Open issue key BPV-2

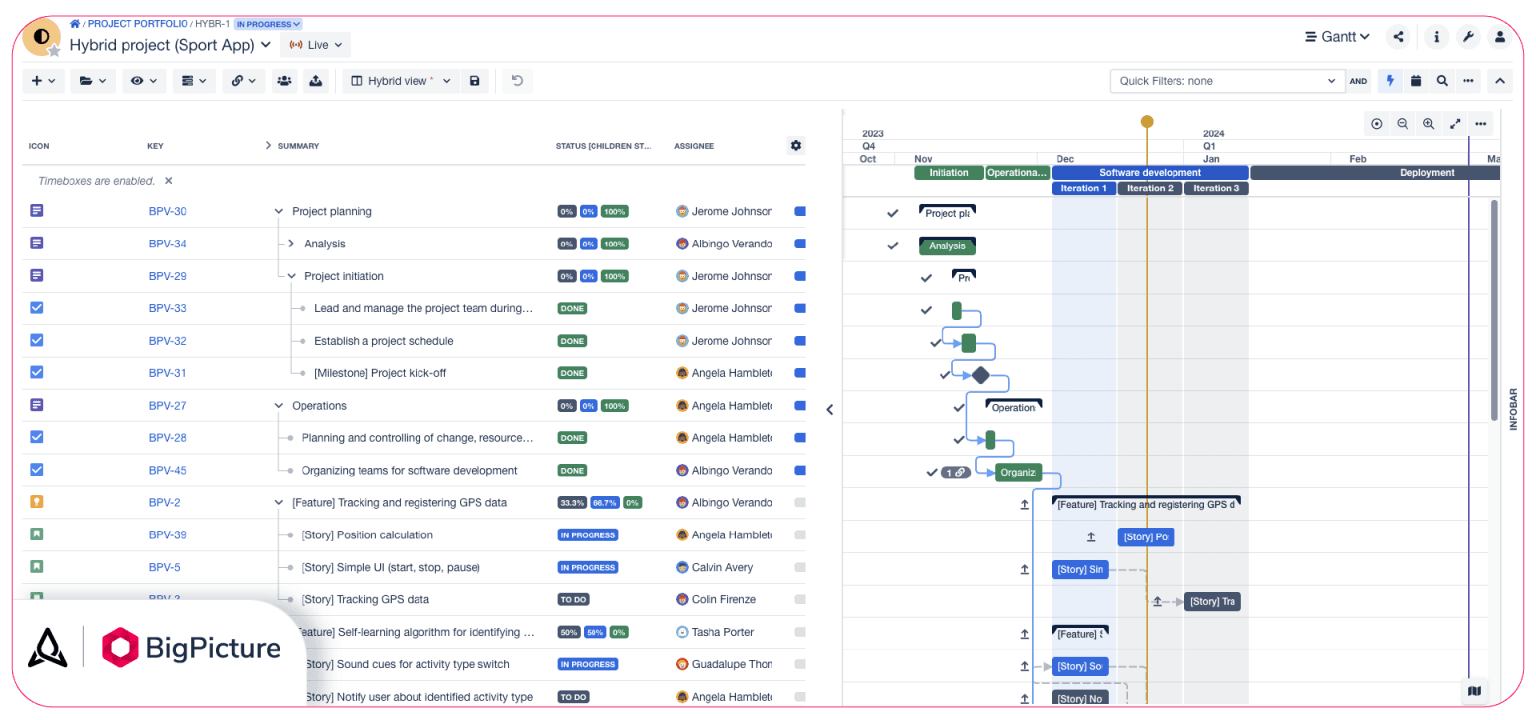tap(164, 503)
